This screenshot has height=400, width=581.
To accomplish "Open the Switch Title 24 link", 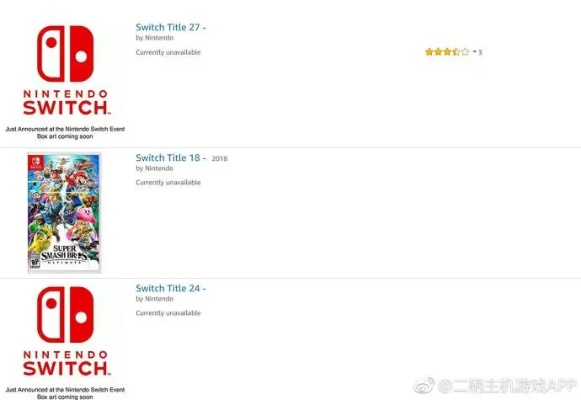I will tap(170, 288).
